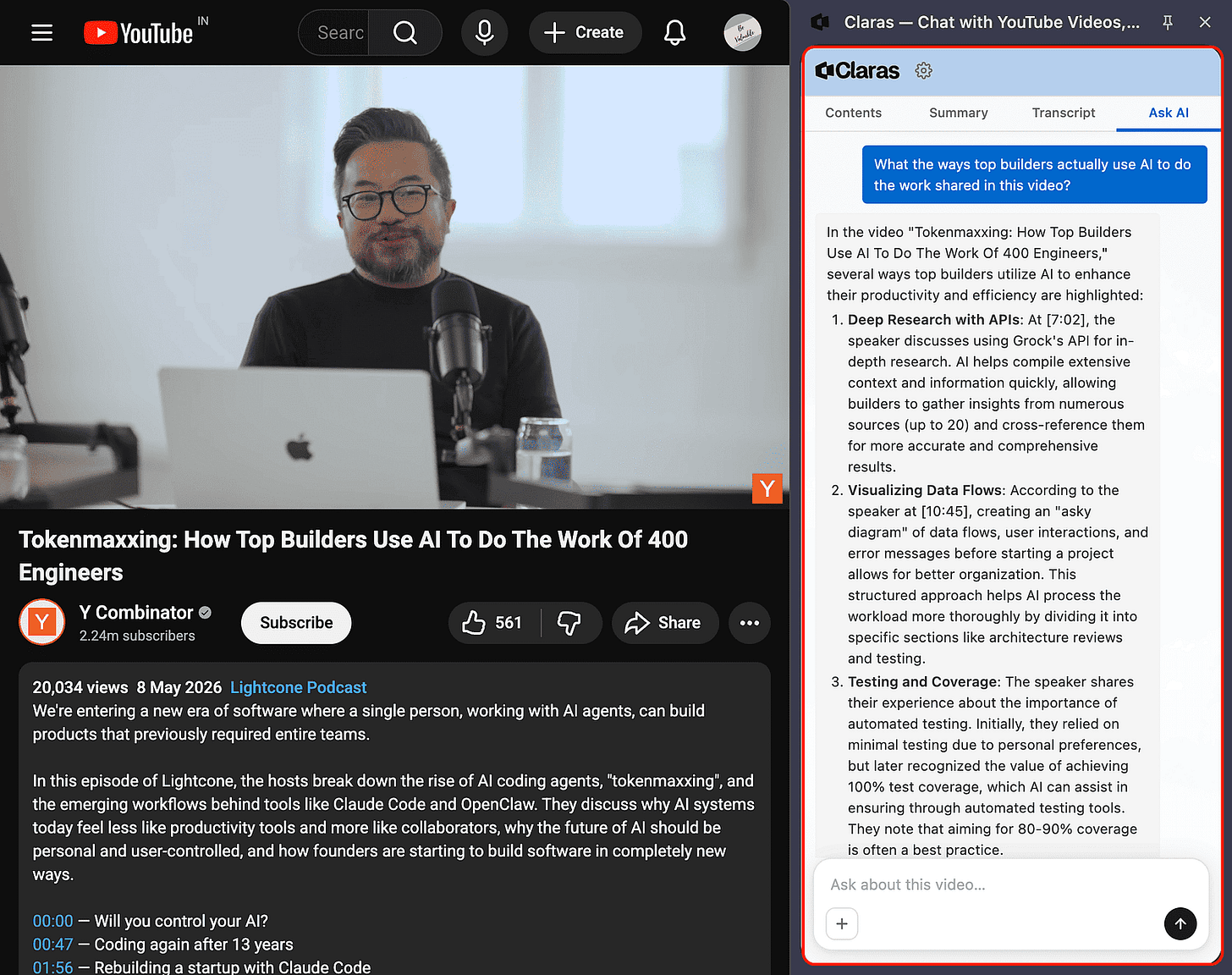
Task: Open Y Combinator channel avatar
Action: [42, 622]
